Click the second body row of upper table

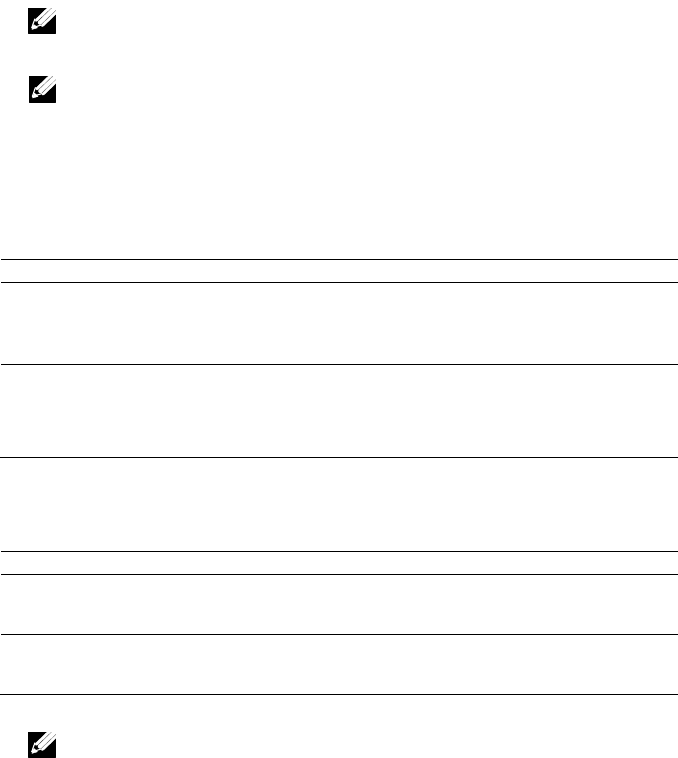[339, 411]
